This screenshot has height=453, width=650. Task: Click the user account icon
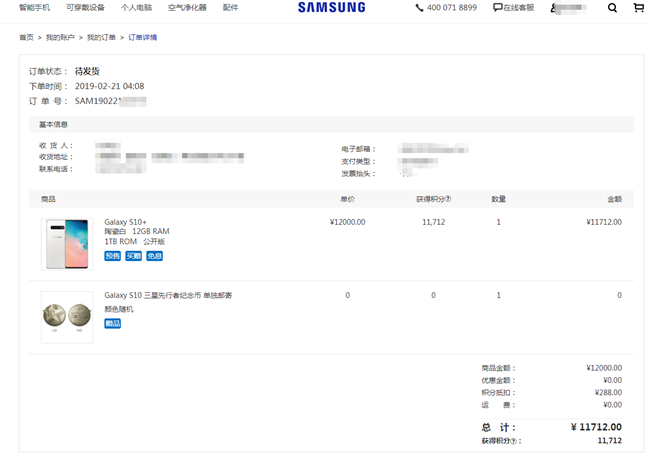[x=554, y=8]
